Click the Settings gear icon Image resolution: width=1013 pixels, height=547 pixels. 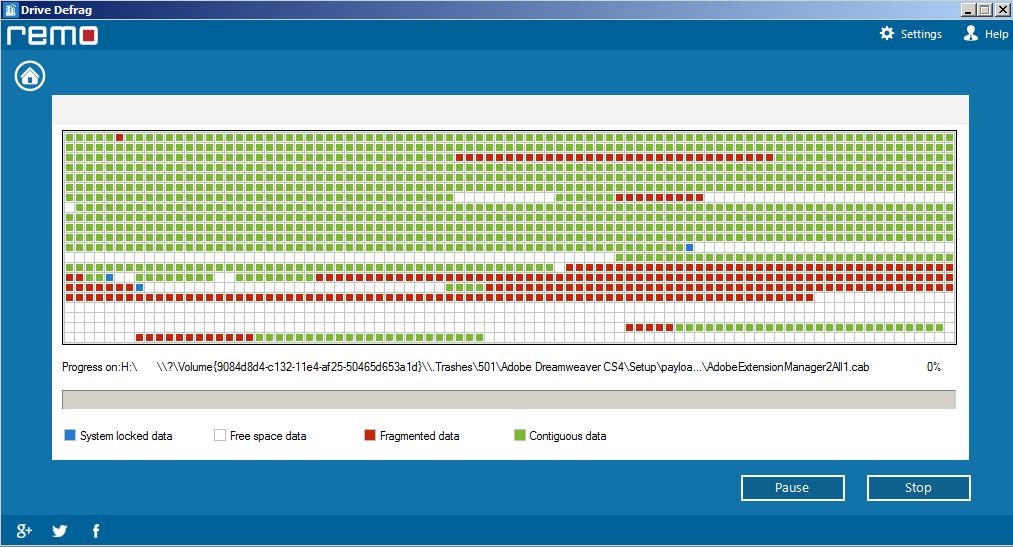[886, 34]
